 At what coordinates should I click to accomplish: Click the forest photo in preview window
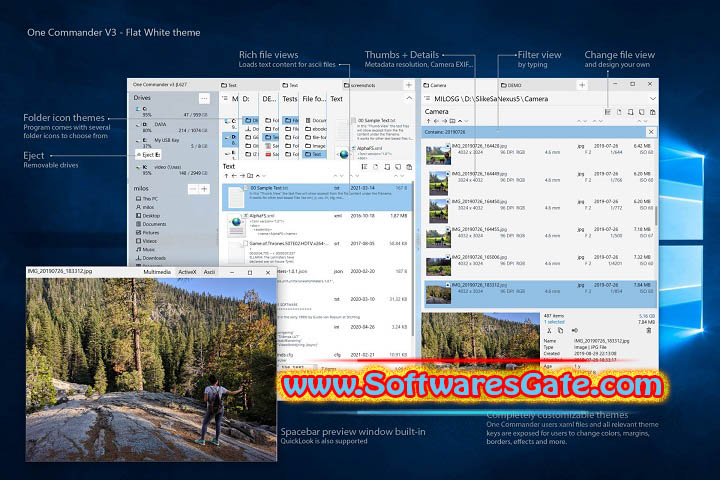pyautogui.click(x=152, y=369)
